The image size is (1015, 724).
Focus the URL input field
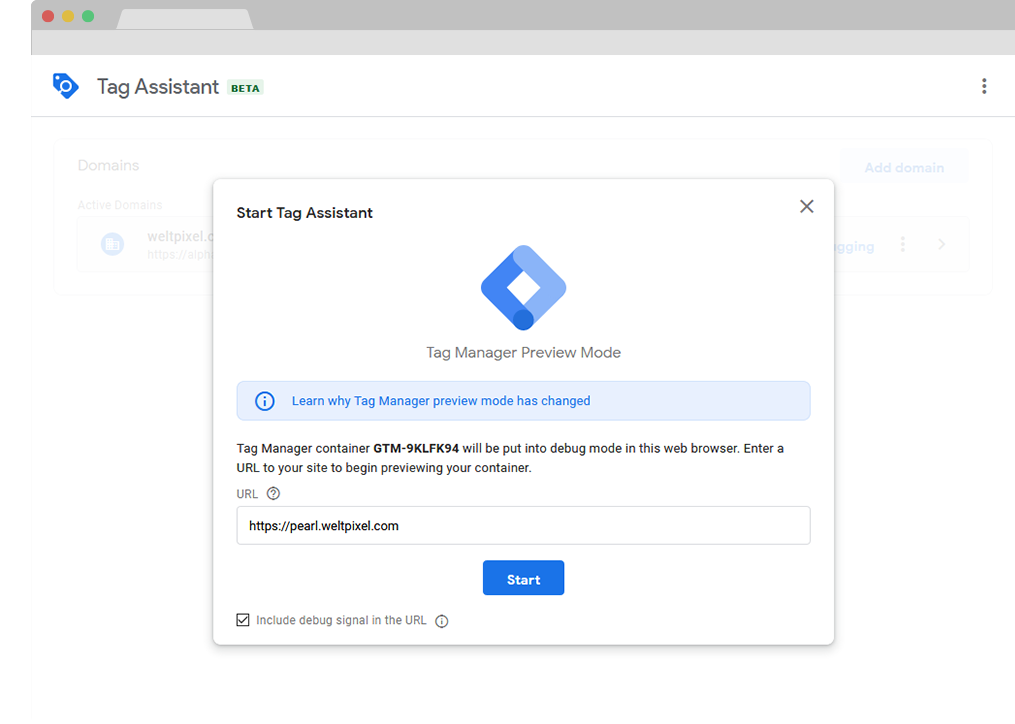click(523, 526)
